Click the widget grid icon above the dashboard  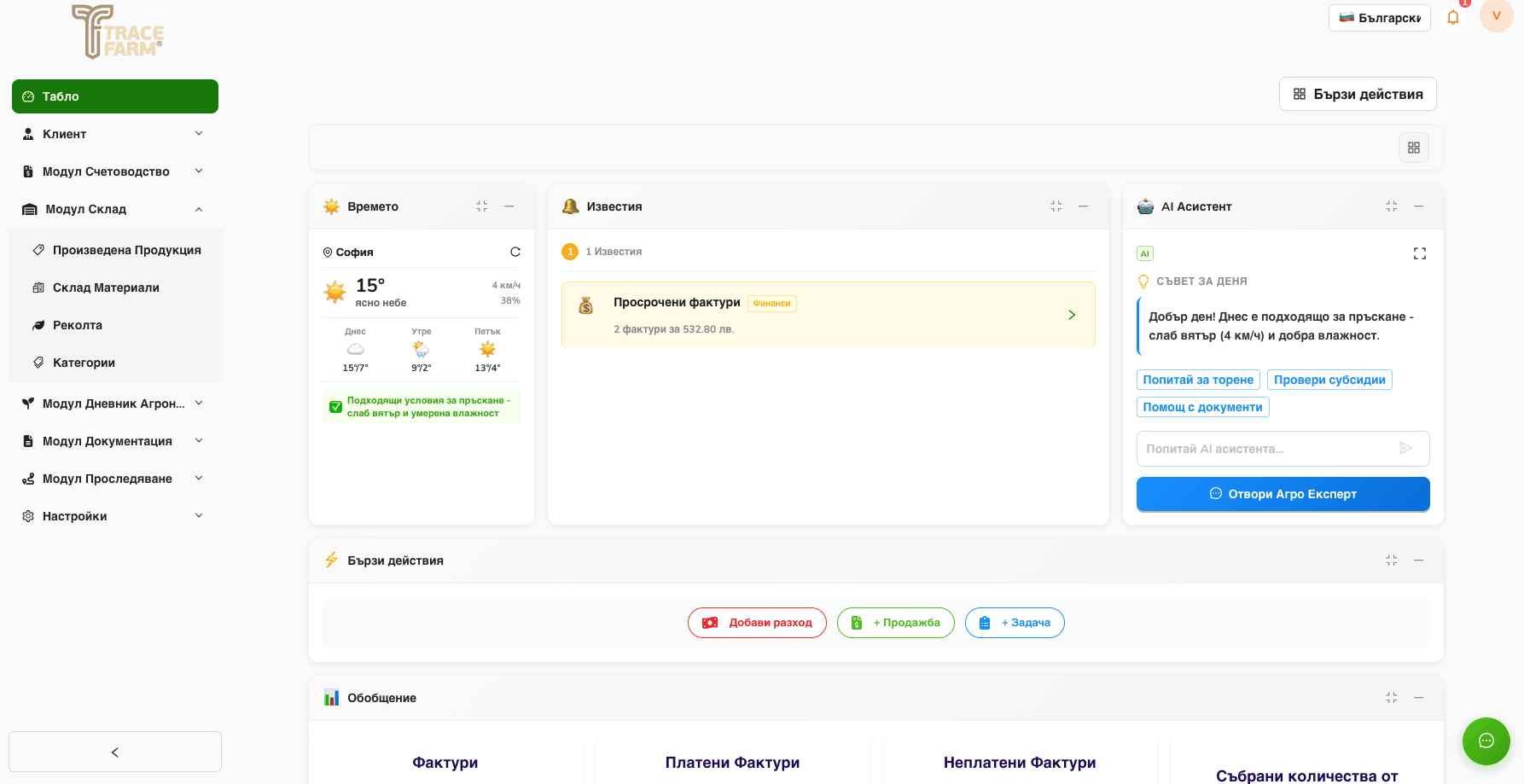point(1413,147)
